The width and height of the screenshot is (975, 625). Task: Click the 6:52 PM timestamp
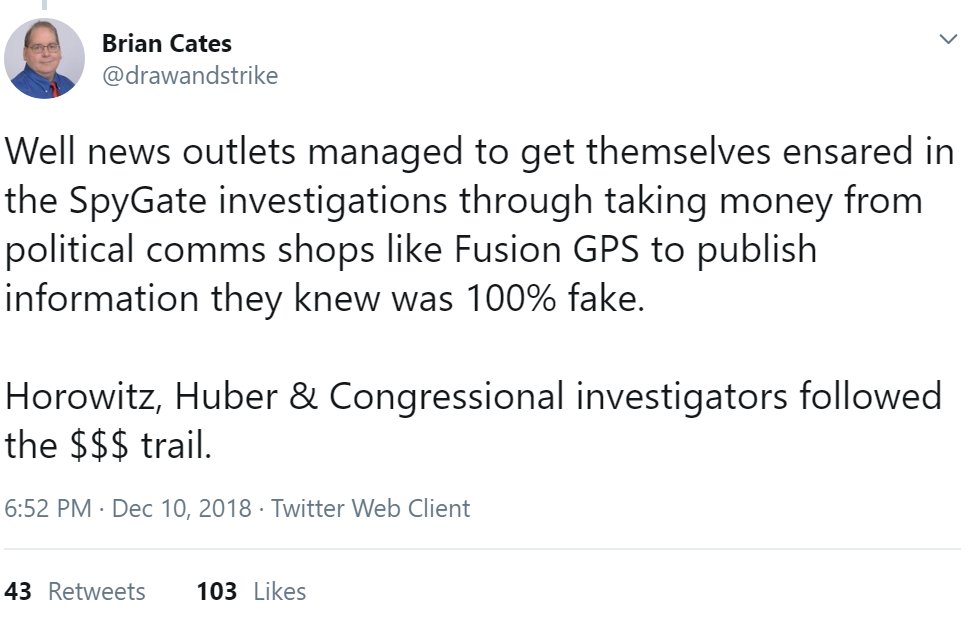point(50,508)
